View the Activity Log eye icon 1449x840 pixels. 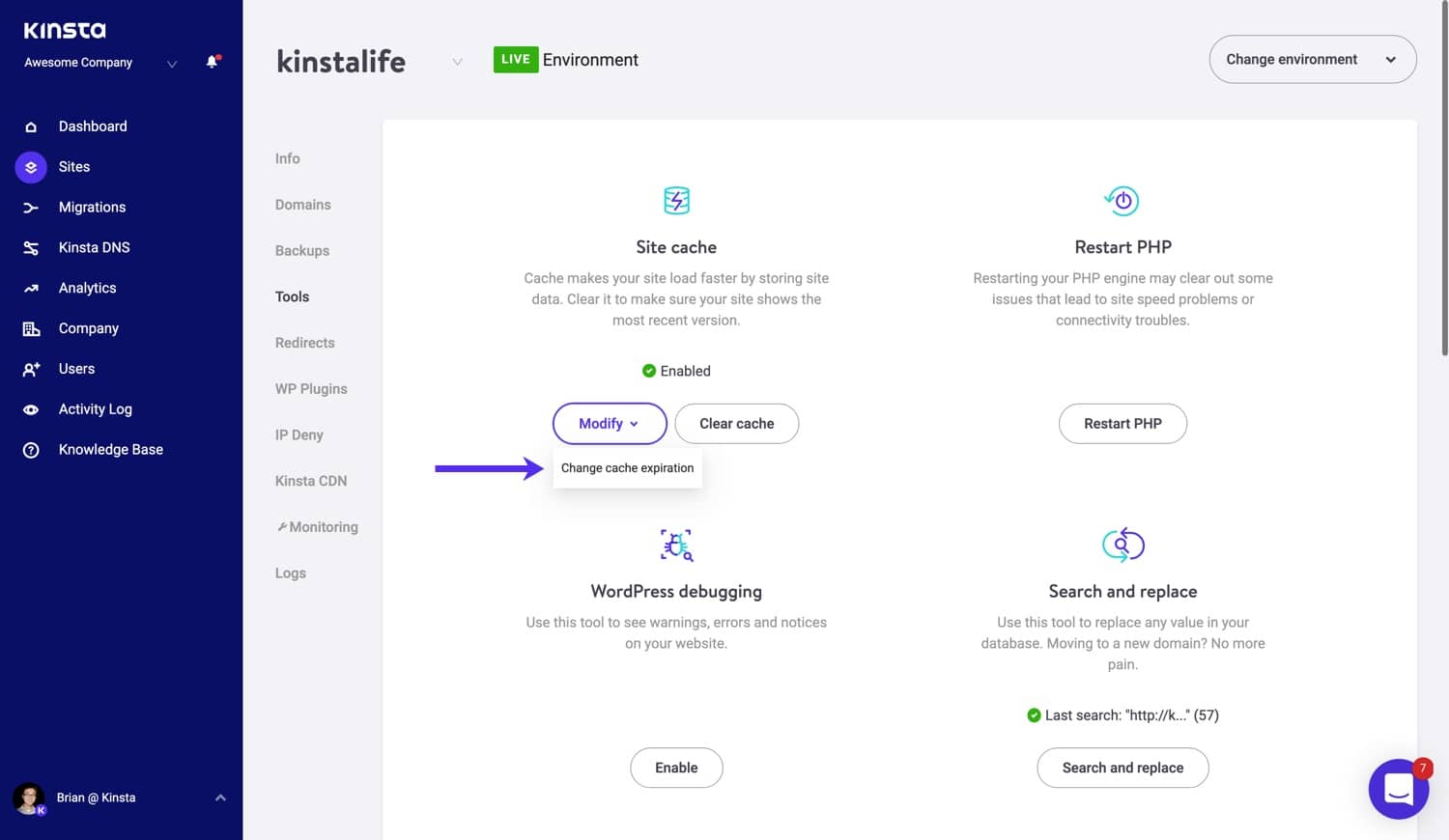tap(30, 409)
